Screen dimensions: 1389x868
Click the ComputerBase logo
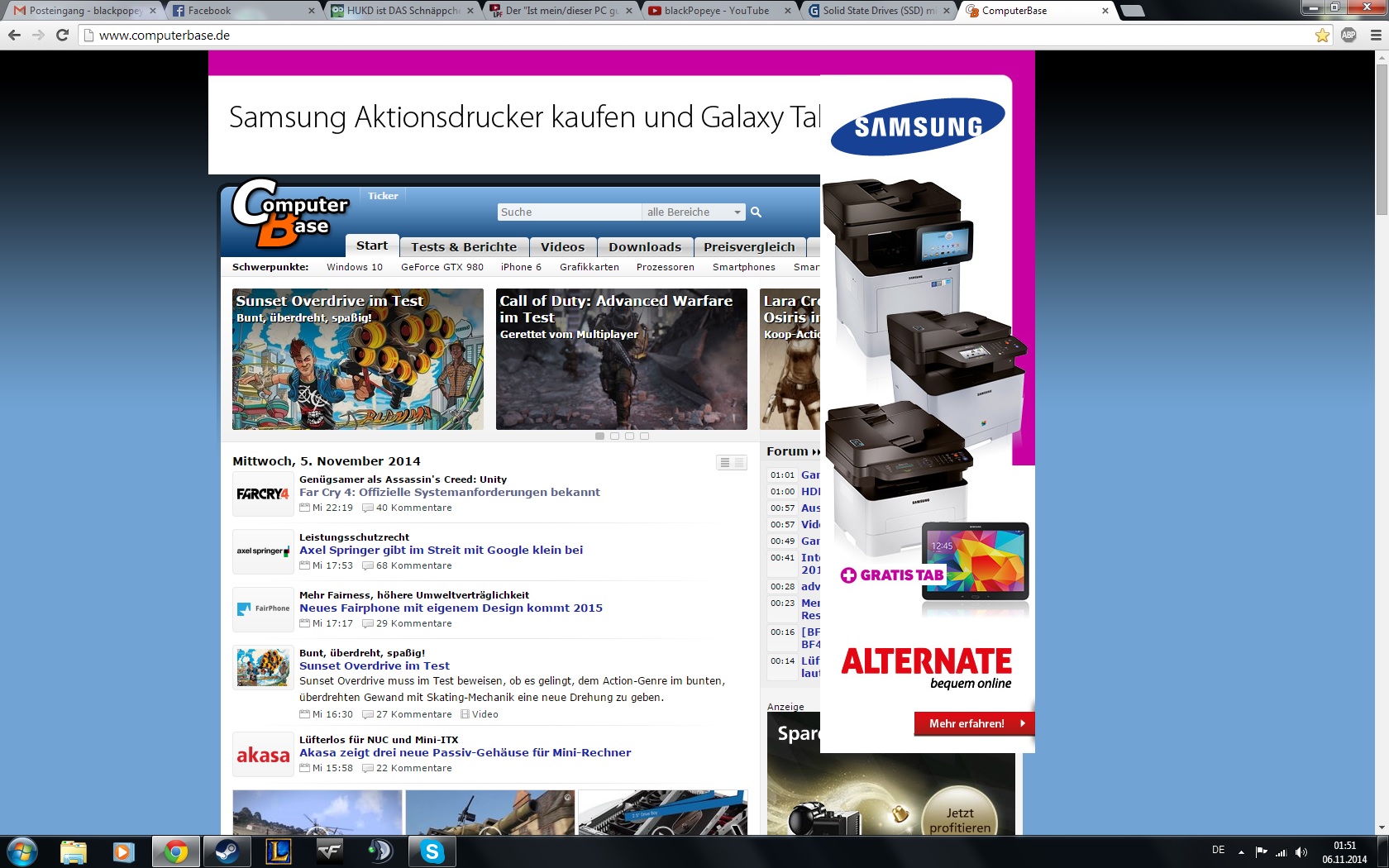click(289, 213)
